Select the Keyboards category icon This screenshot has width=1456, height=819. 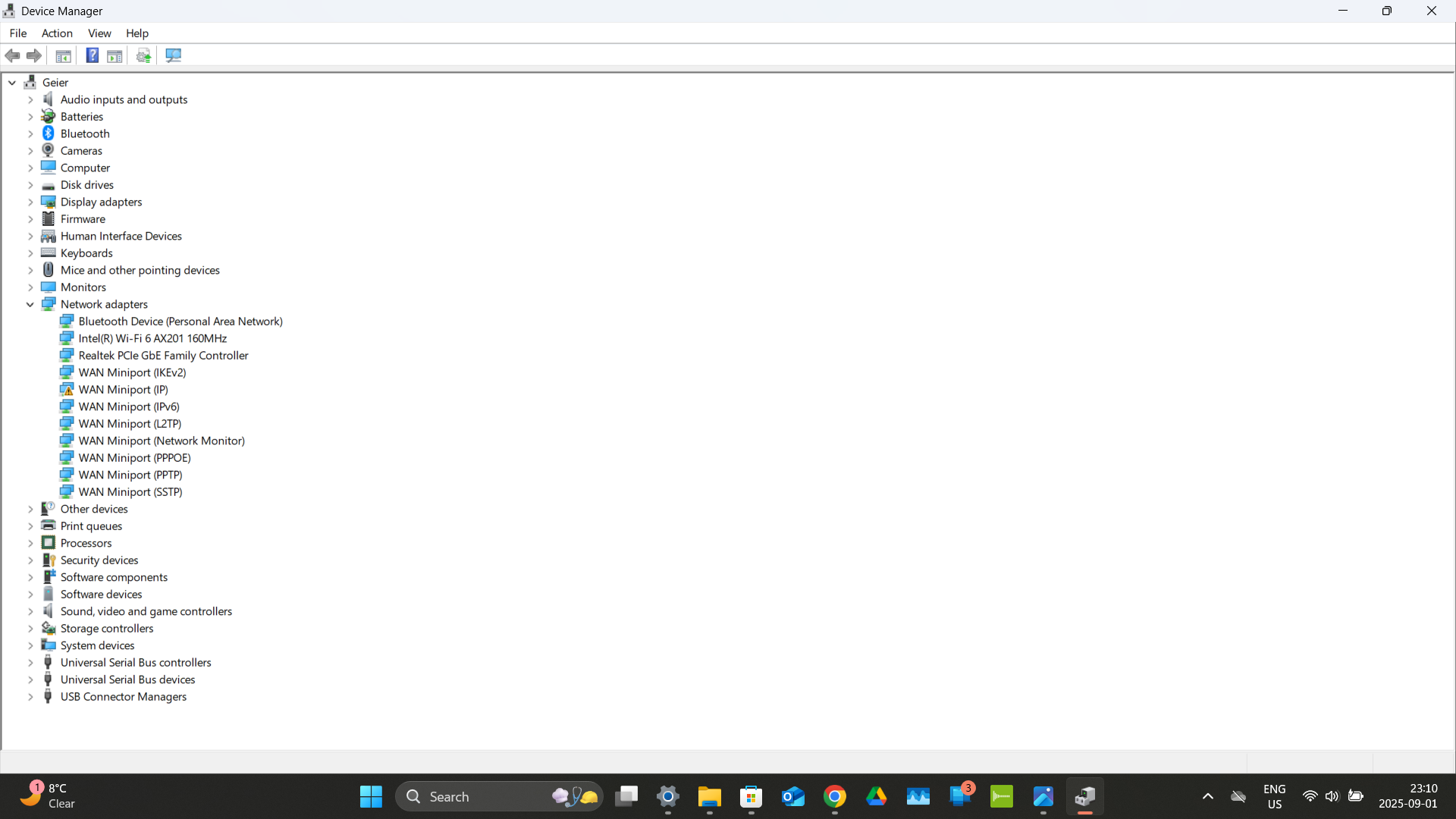[x=49, y=253]
